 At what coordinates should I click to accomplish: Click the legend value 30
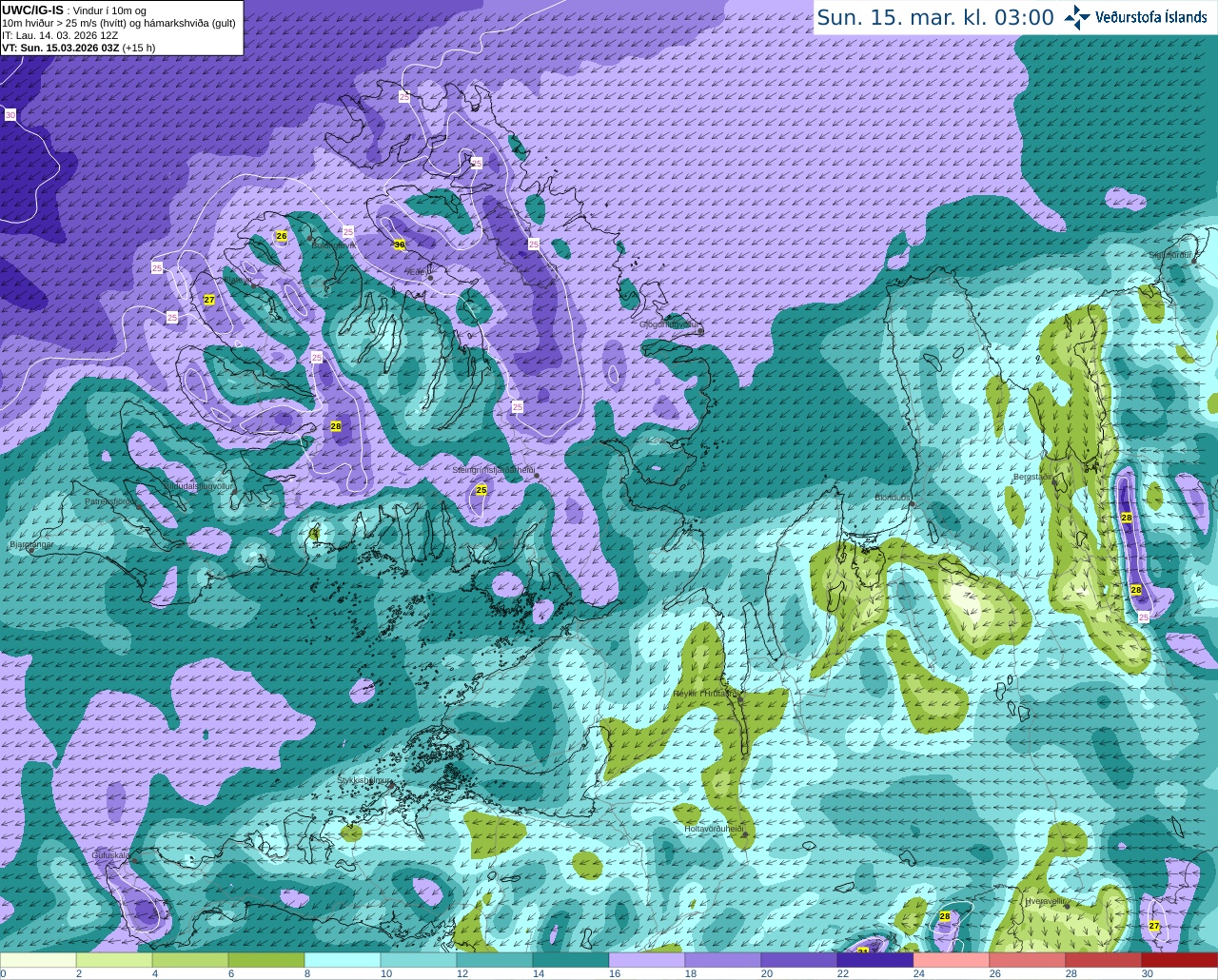1148,973
